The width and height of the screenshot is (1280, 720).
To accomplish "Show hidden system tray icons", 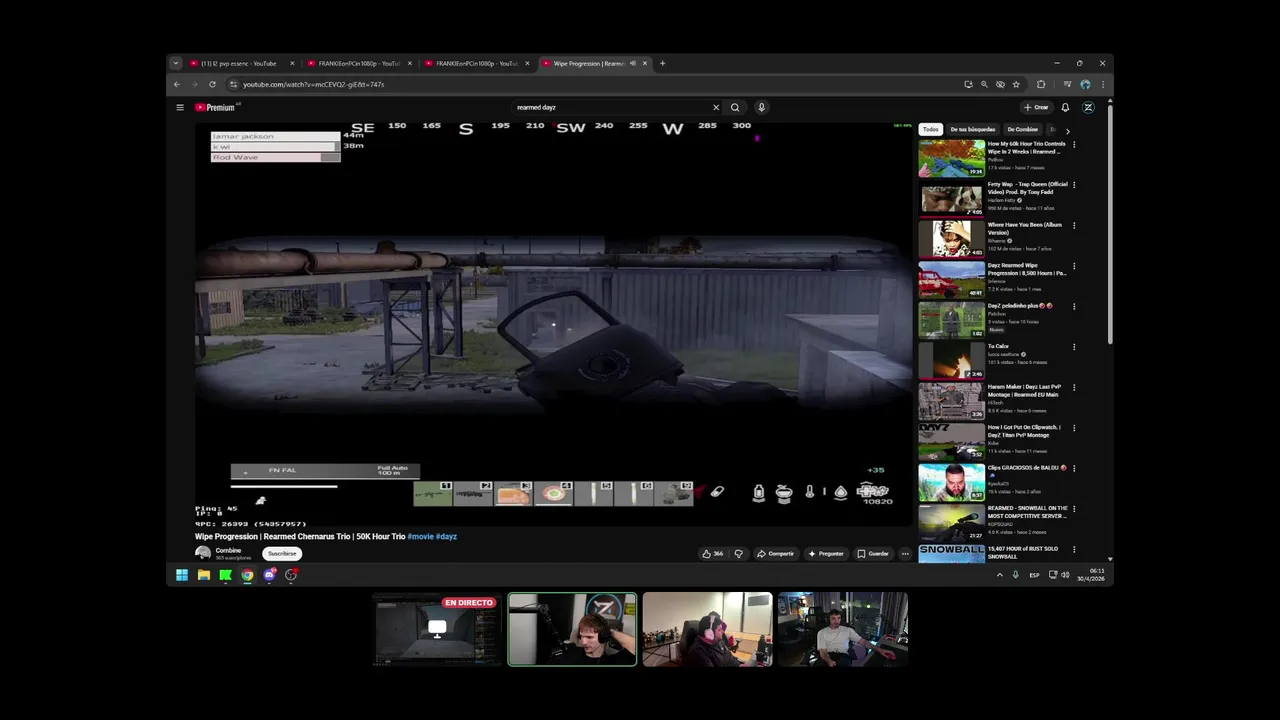I will point(999,575).
